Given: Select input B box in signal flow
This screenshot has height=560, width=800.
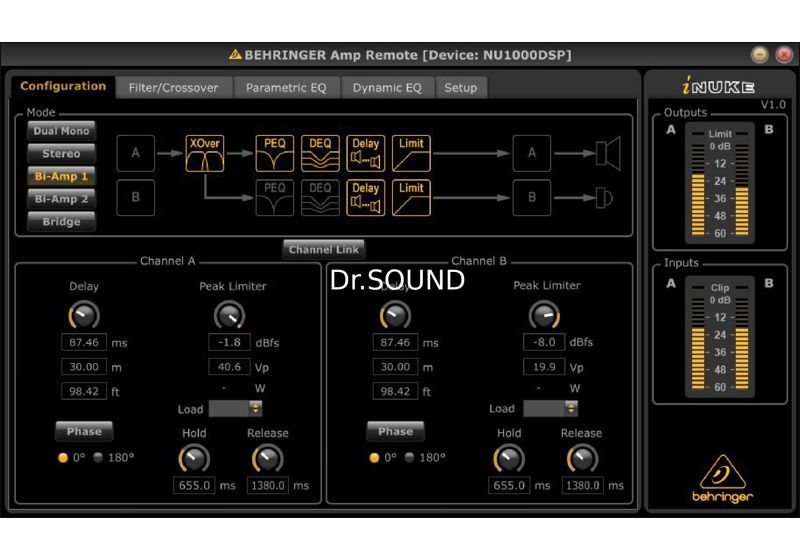Looking at the screenshot, I should coord(136,197).
